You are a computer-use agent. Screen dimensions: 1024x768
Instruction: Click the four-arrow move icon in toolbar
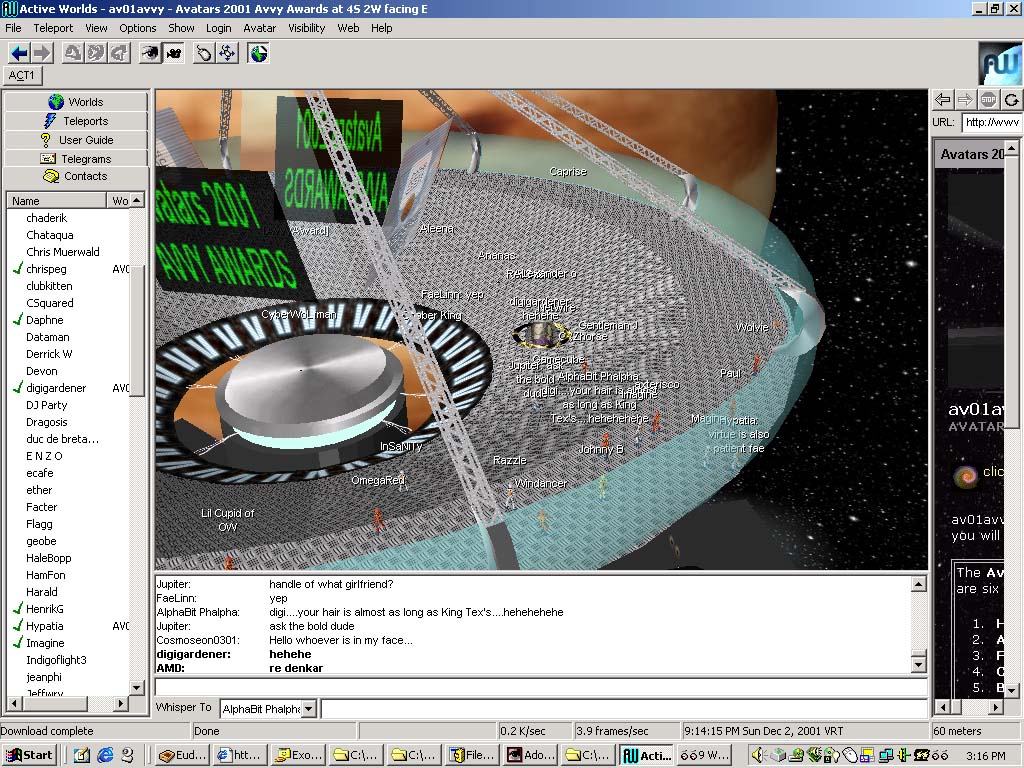click(x=228, y=53)
